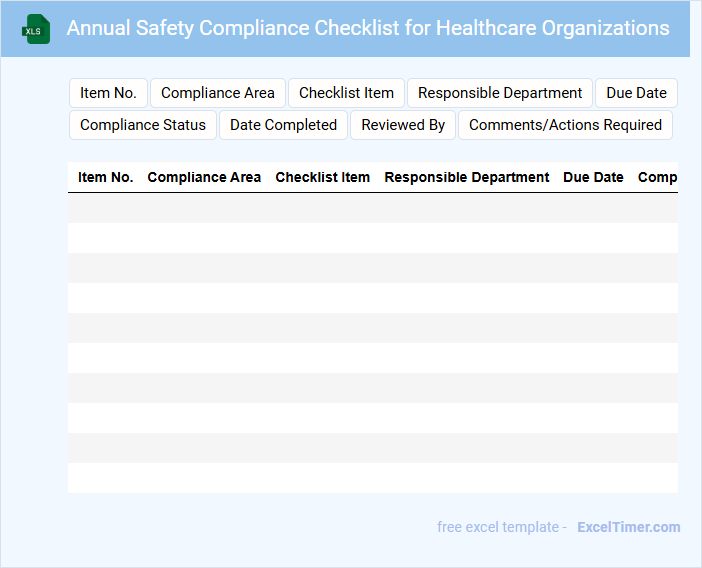Image resolution: width=702 pixels, height=568 pixels.
Task: Choose the Responsible Department tag
Action: point(500,93)
